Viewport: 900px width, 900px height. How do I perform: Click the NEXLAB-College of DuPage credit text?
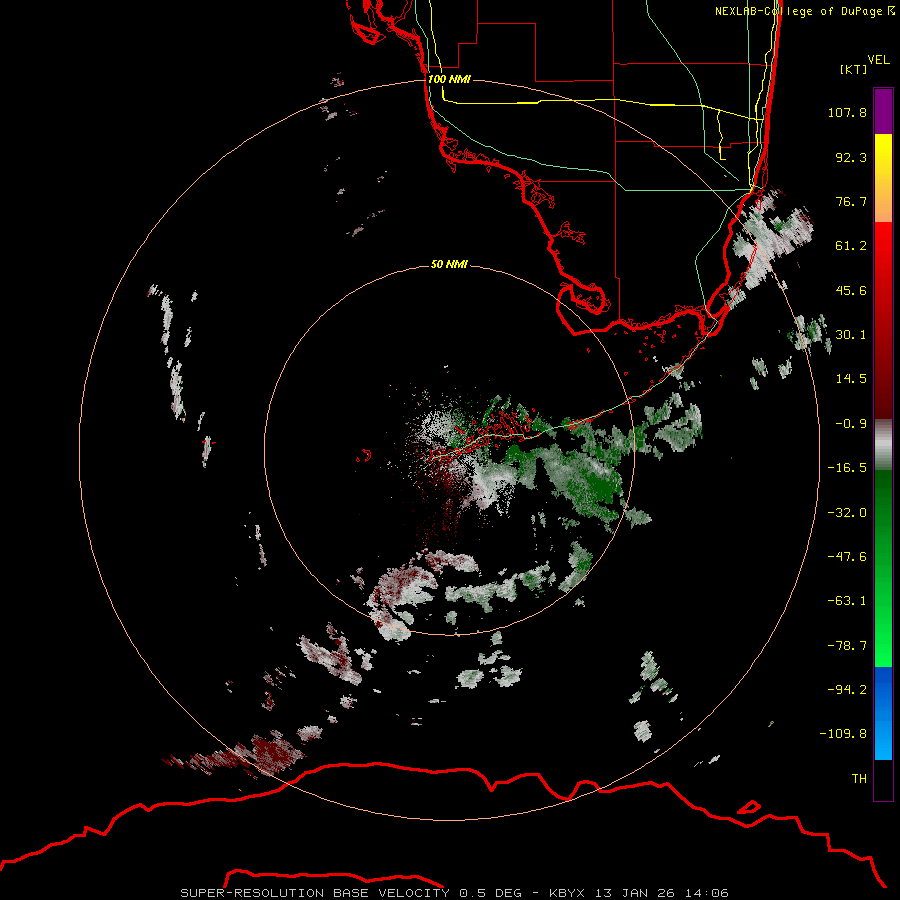pos(804,11)
